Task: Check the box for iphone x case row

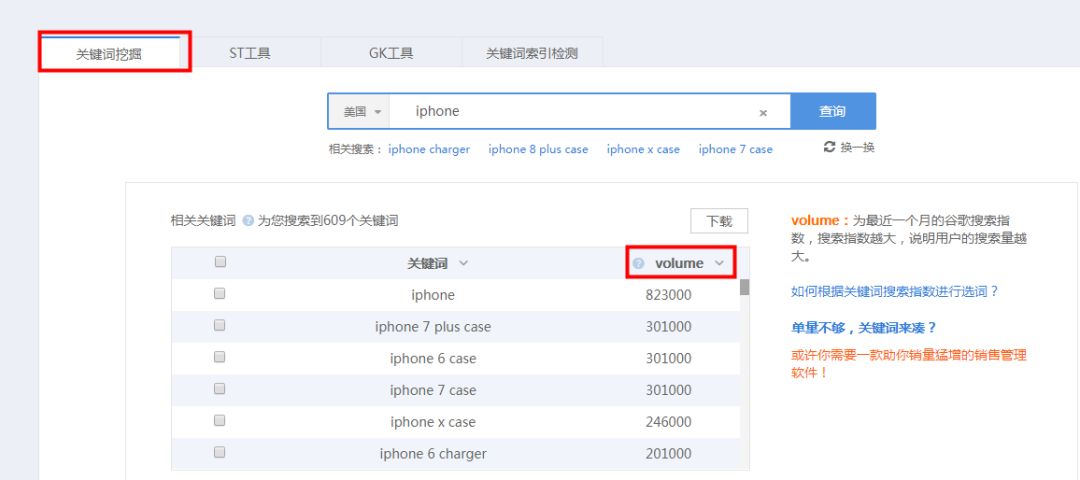Action: (220, 420)
